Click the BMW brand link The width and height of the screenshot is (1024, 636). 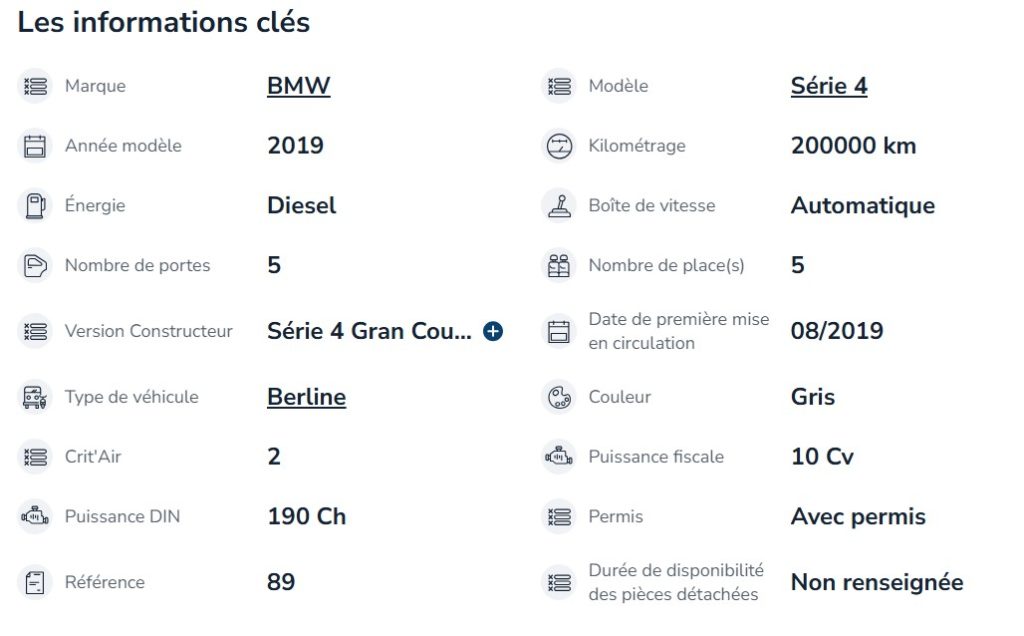click(298, 86)
